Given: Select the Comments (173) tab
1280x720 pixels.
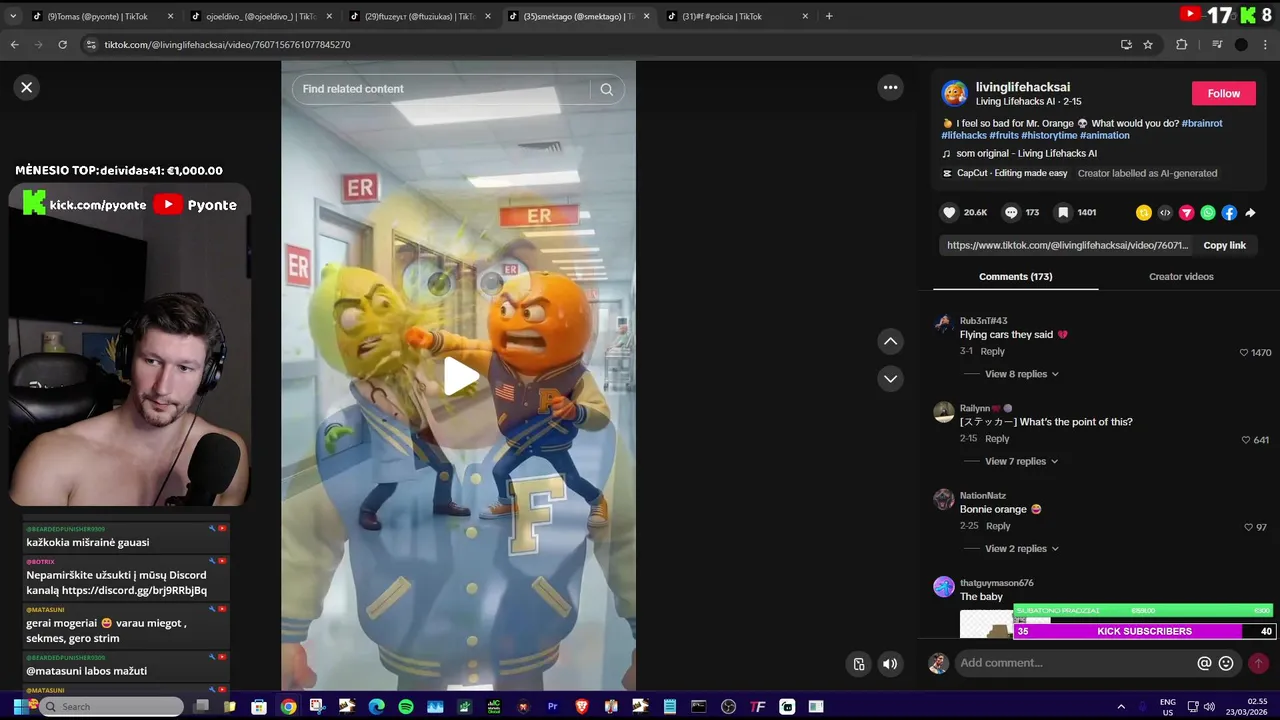Looking at the screenshot, I should coord(1015,276).
